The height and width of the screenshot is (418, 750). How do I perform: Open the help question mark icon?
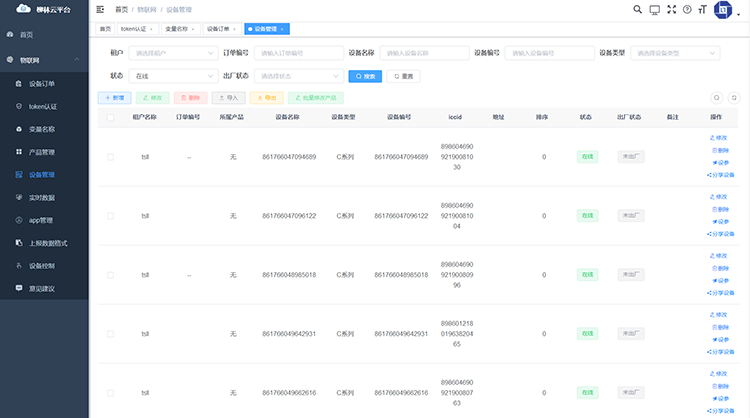coord(687,9)
